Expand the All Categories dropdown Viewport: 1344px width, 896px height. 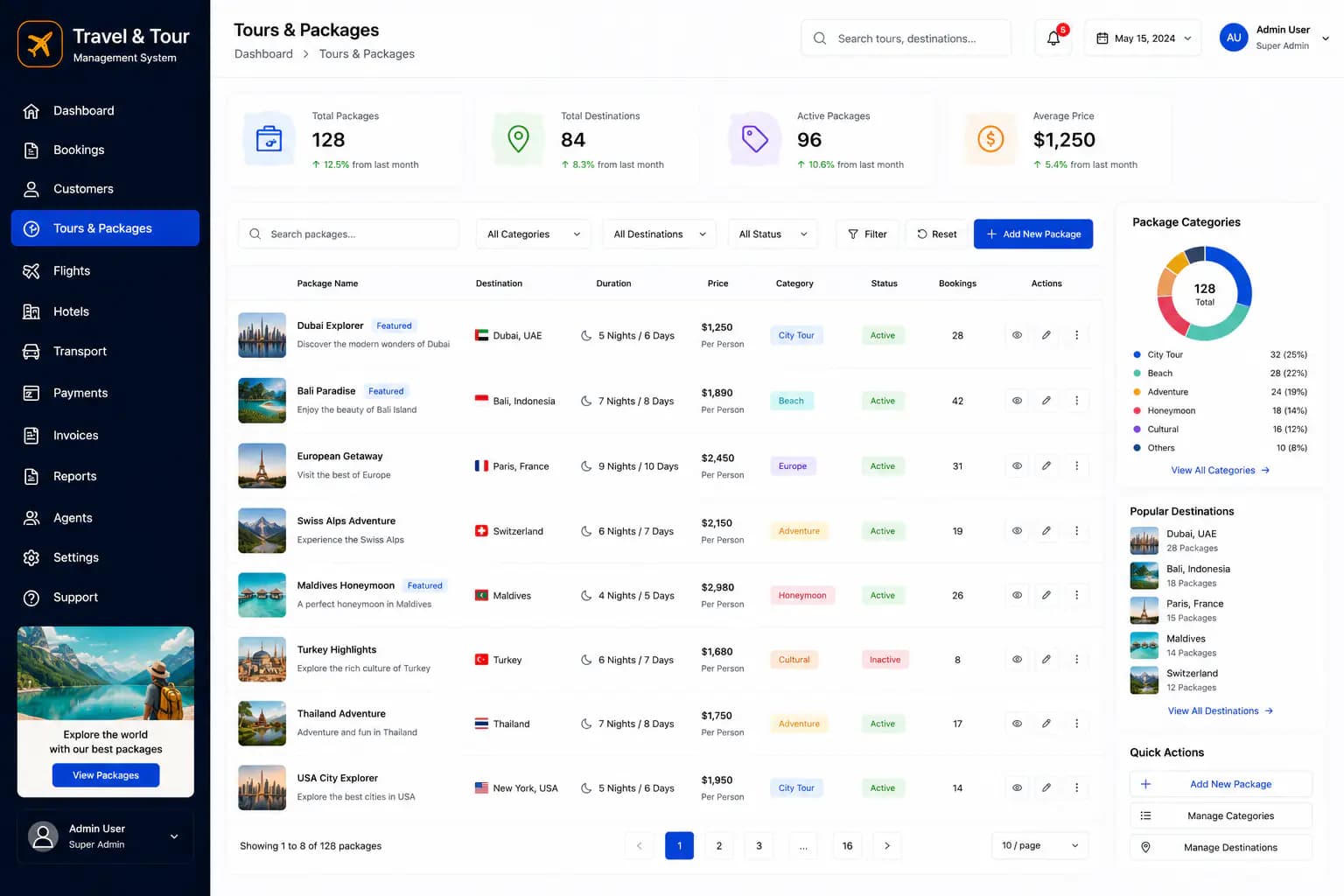[534, 234]
